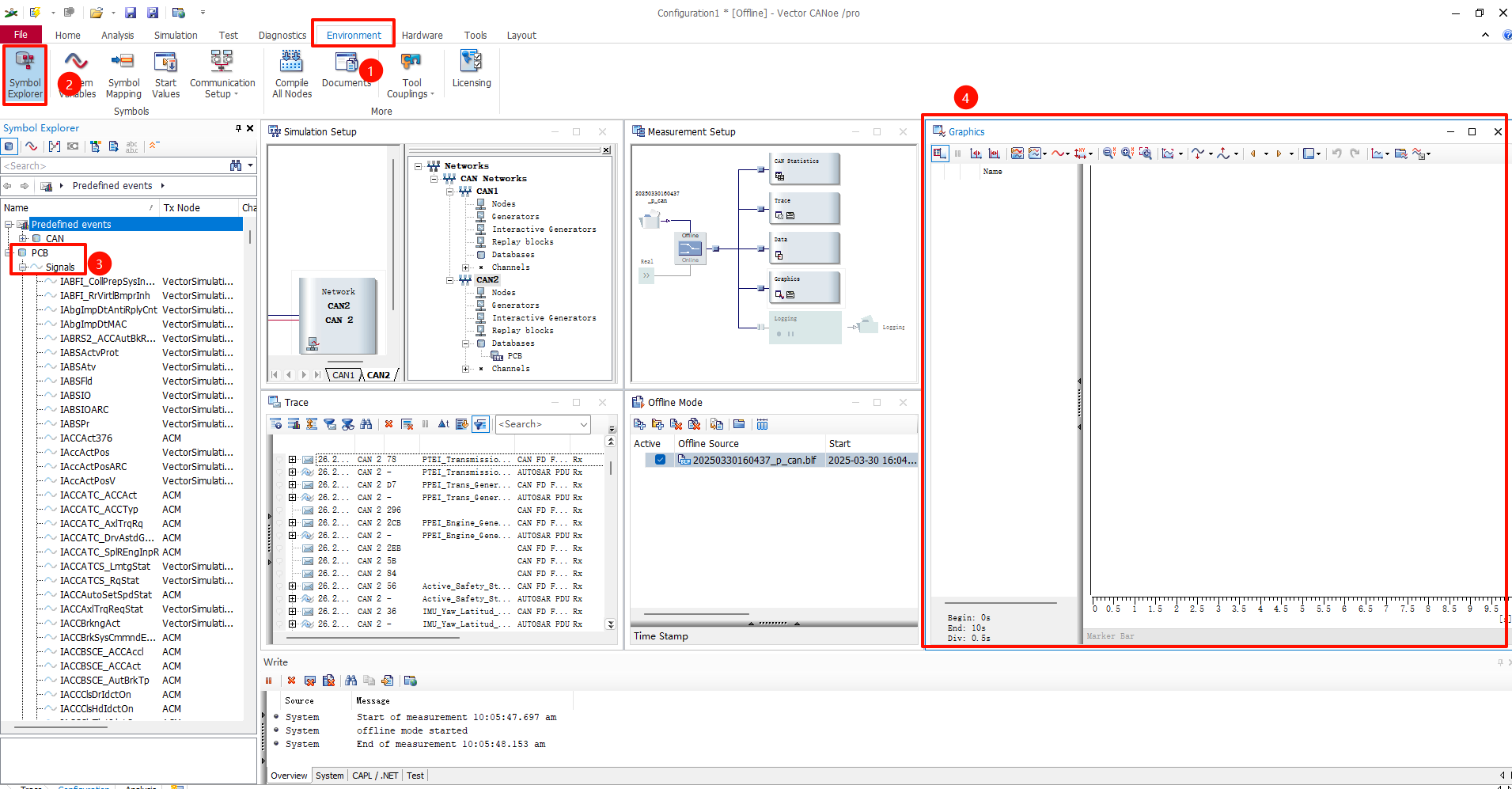Click binoculars search icon in Symbol Explorer
The height and width of the screenshot is (789, 1512).
point(236,165)
